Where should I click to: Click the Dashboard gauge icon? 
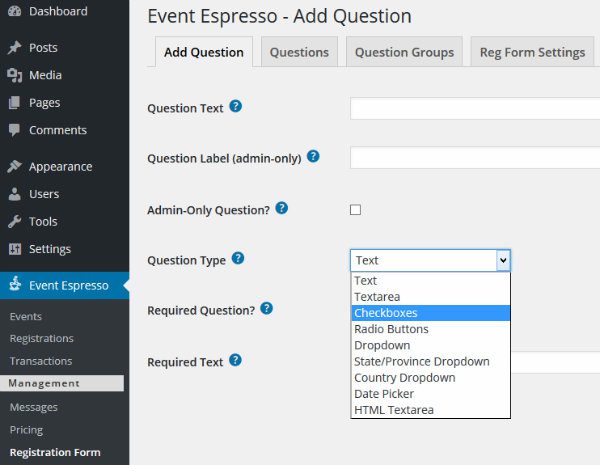15,11
